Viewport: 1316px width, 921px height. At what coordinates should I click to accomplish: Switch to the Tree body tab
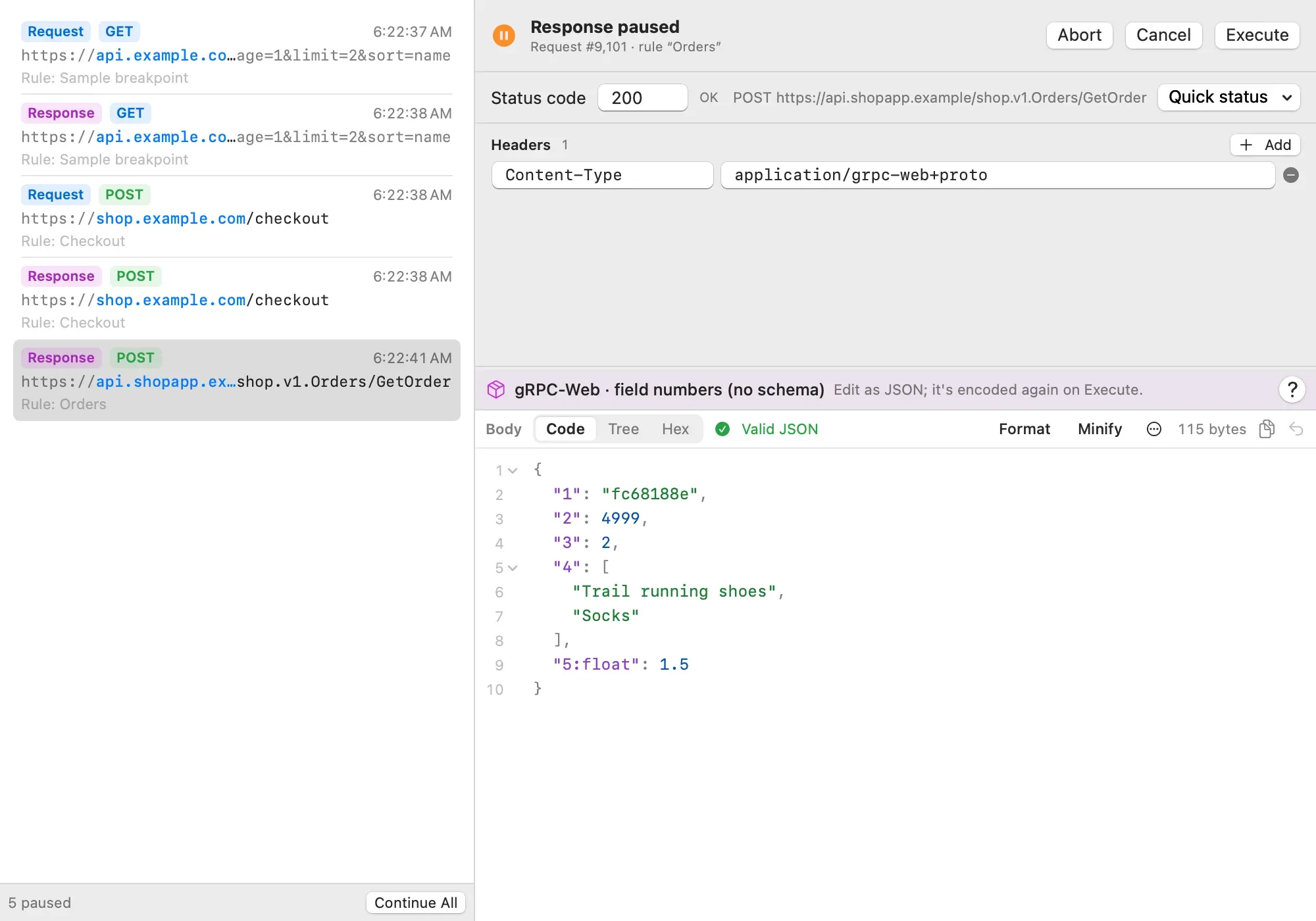pyautogui.click(x=623, y=429)
